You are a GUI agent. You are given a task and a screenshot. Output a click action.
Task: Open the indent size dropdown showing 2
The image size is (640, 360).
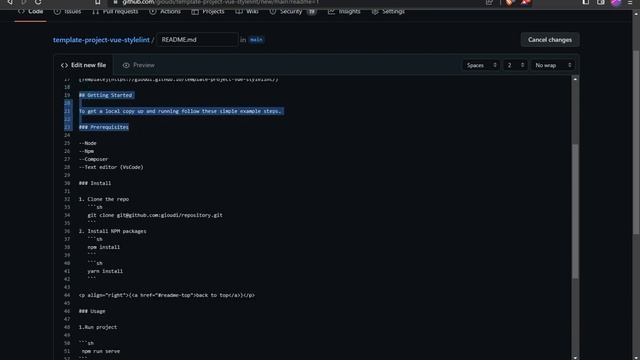(x=515, y=65)
